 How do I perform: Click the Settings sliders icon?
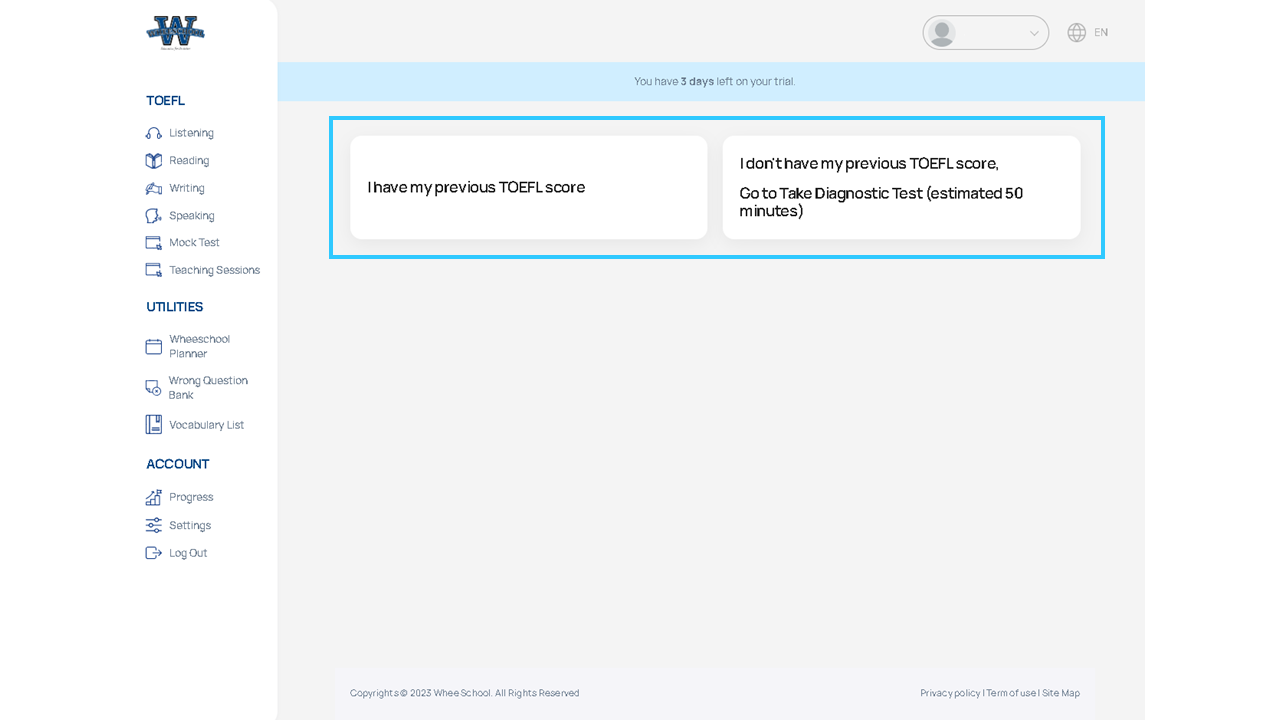pyautogui.click(x=153, y=525)
